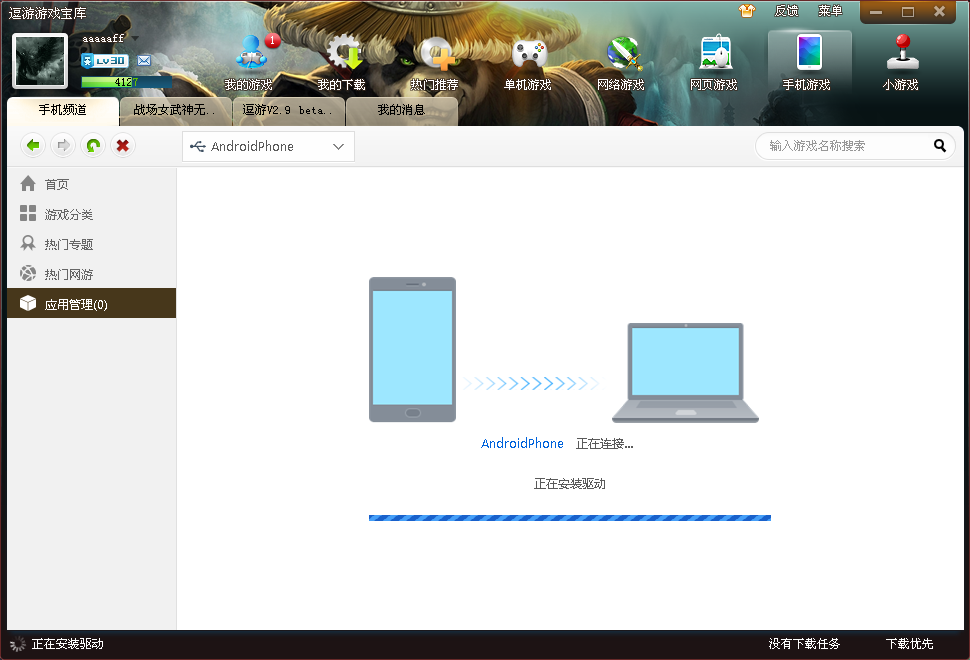970x660 pixels.
Task: Click the skin shirt icon in title bar
Action: [747, 11]
